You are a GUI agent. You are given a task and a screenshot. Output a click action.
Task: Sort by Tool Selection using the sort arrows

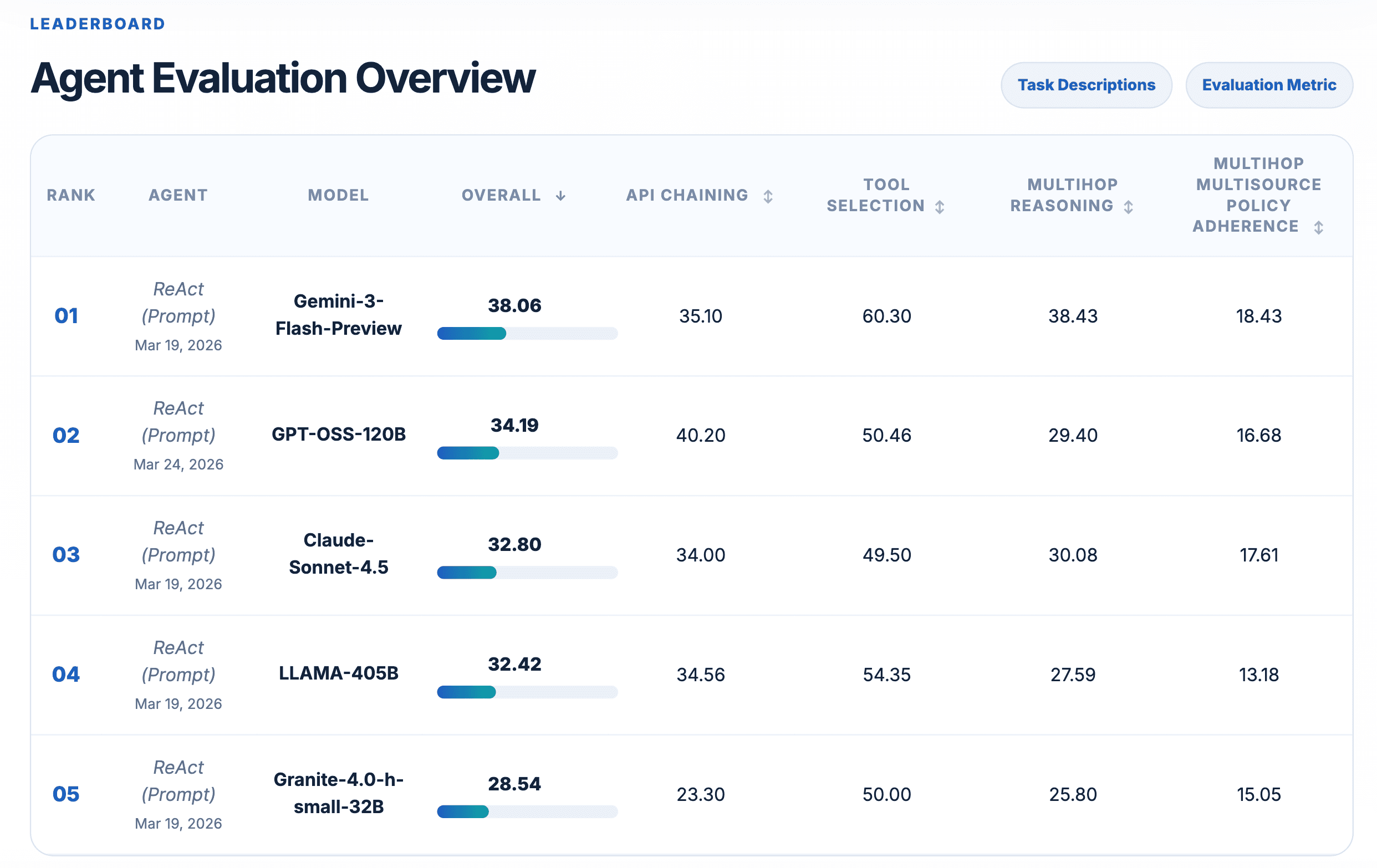(x=940, y=206)
